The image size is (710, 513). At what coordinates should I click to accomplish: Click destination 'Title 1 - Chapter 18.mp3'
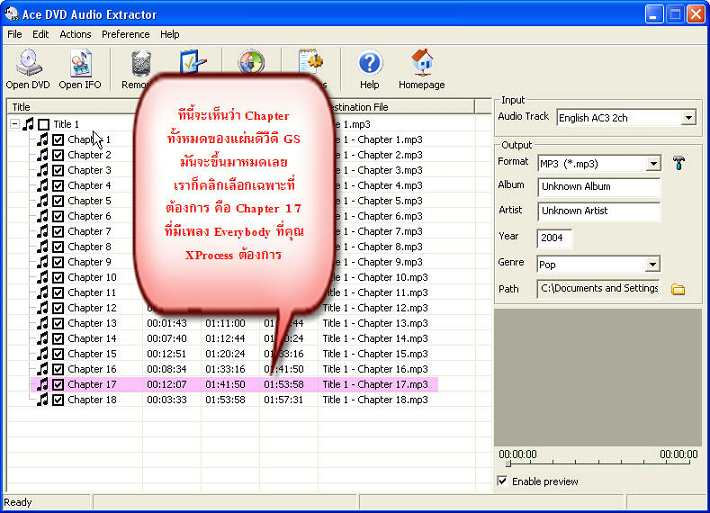[x=375, y=400]
